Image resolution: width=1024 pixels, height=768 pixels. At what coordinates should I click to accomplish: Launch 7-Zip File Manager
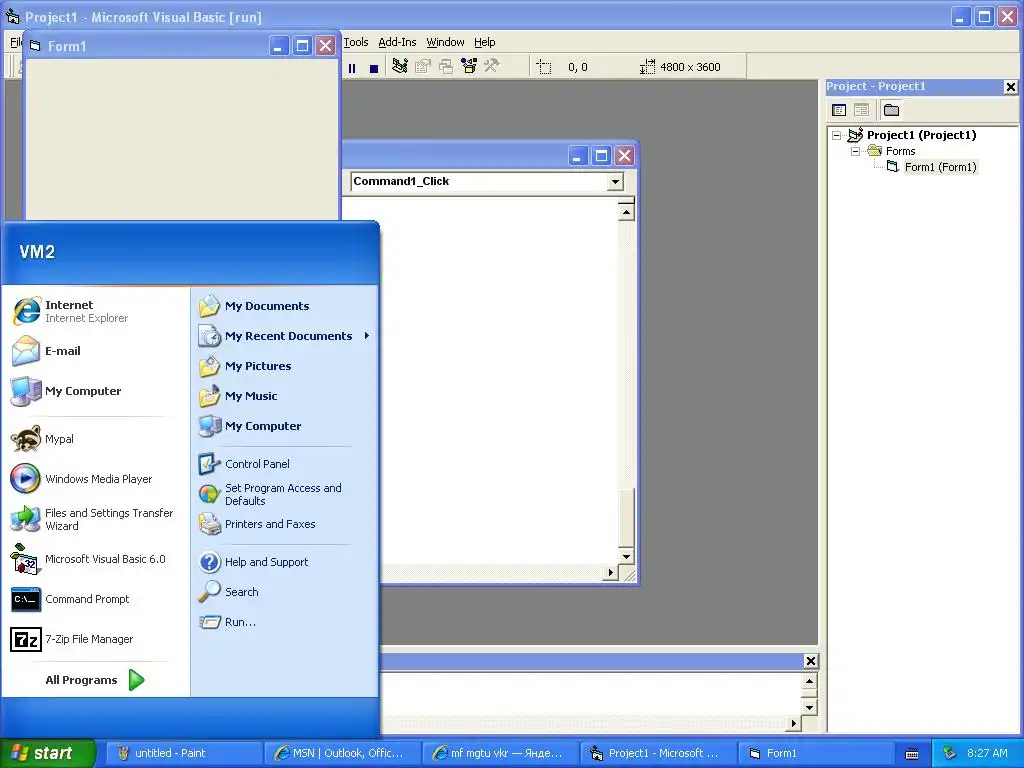(95, 639)
